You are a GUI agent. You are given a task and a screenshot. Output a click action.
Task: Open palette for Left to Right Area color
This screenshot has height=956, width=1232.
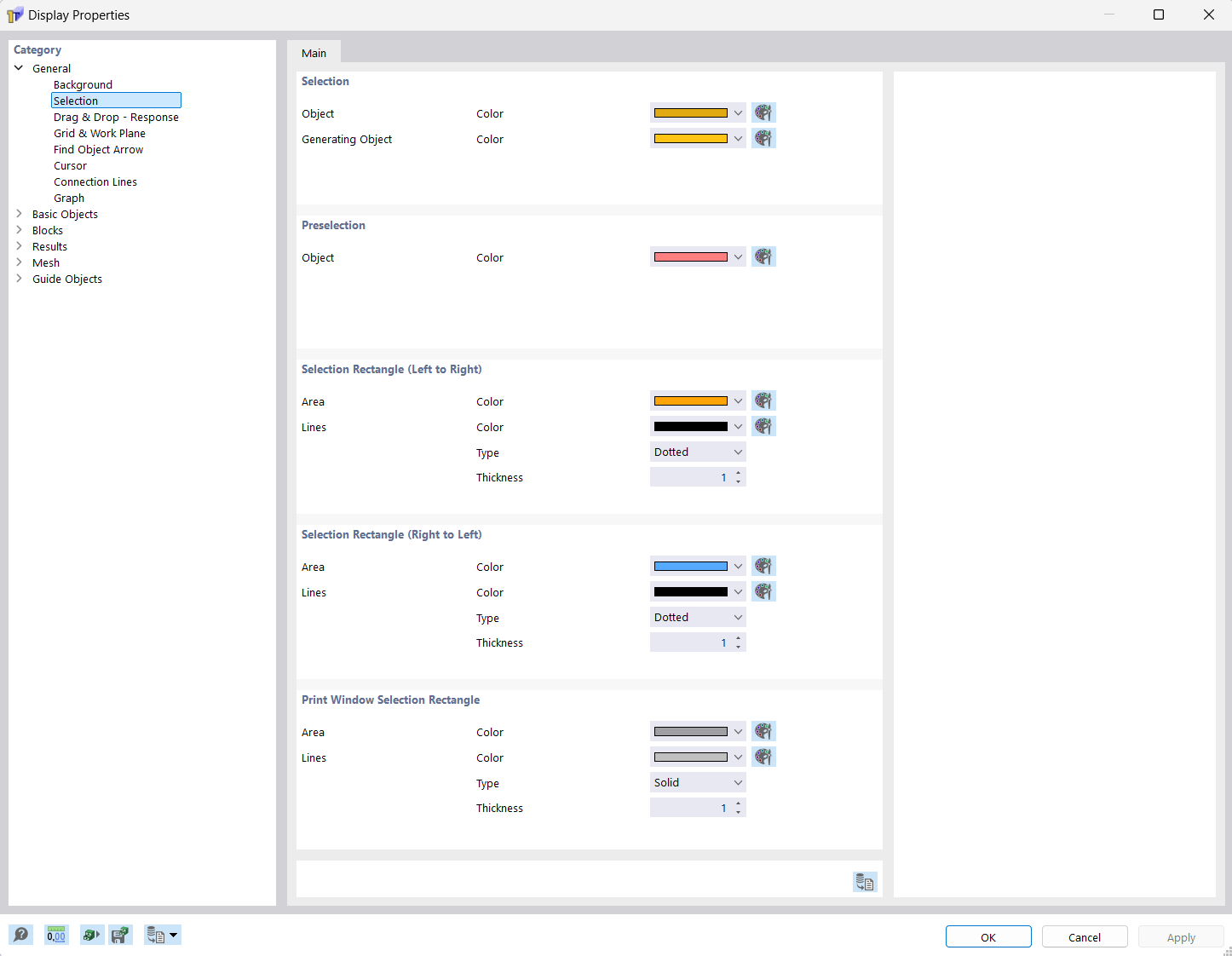[x=763, y=400]
